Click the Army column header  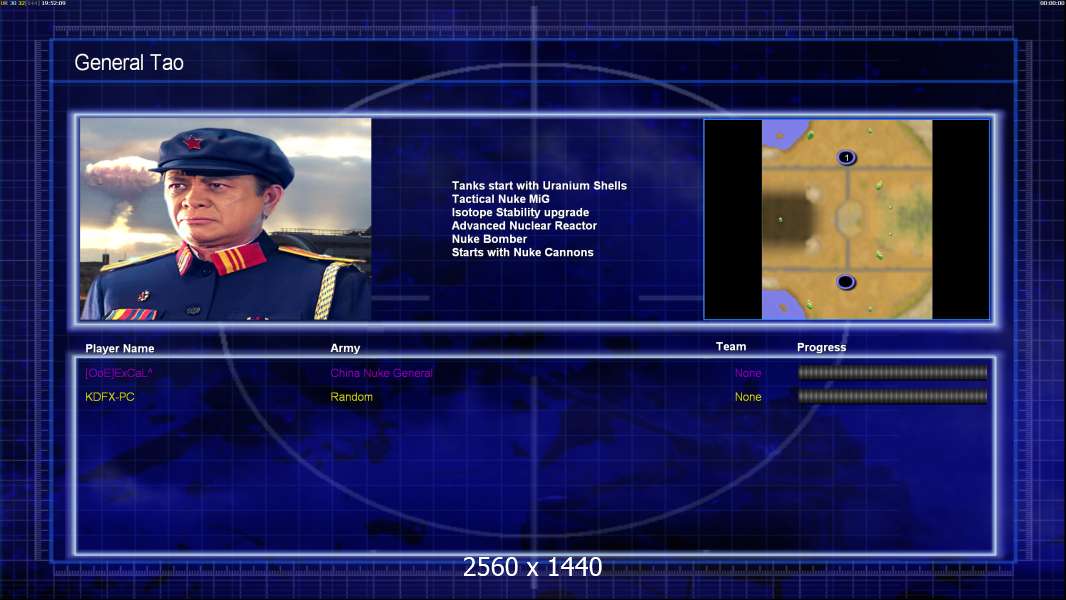(x=345, y=348)
